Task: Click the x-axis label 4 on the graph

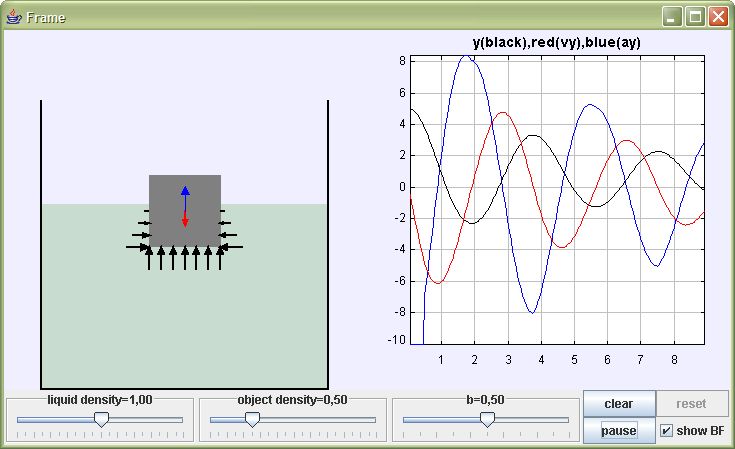Action: click(541, 360)
